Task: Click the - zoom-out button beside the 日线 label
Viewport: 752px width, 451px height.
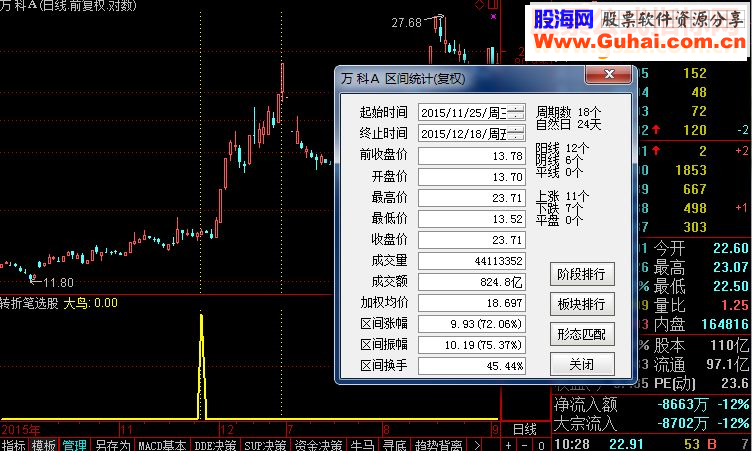Action: (x=525, y=445)
